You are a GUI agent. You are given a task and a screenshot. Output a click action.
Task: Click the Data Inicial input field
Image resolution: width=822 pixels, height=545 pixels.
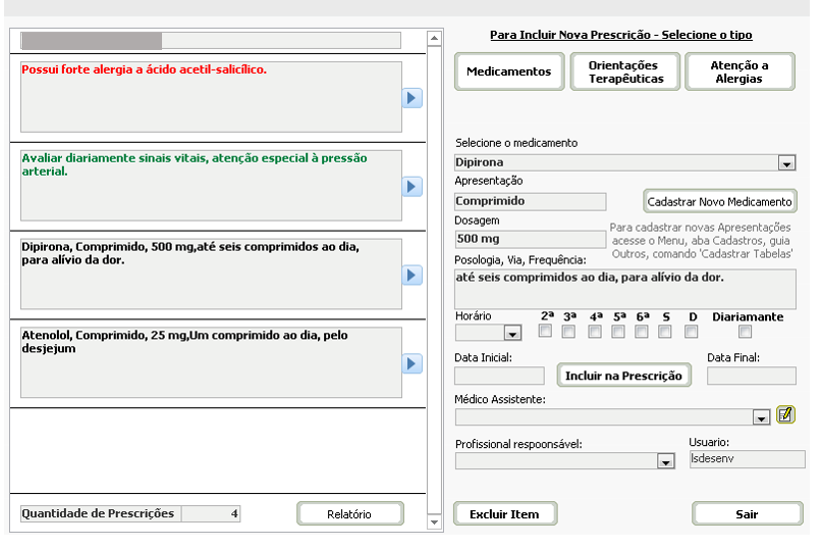click(499, 376)
